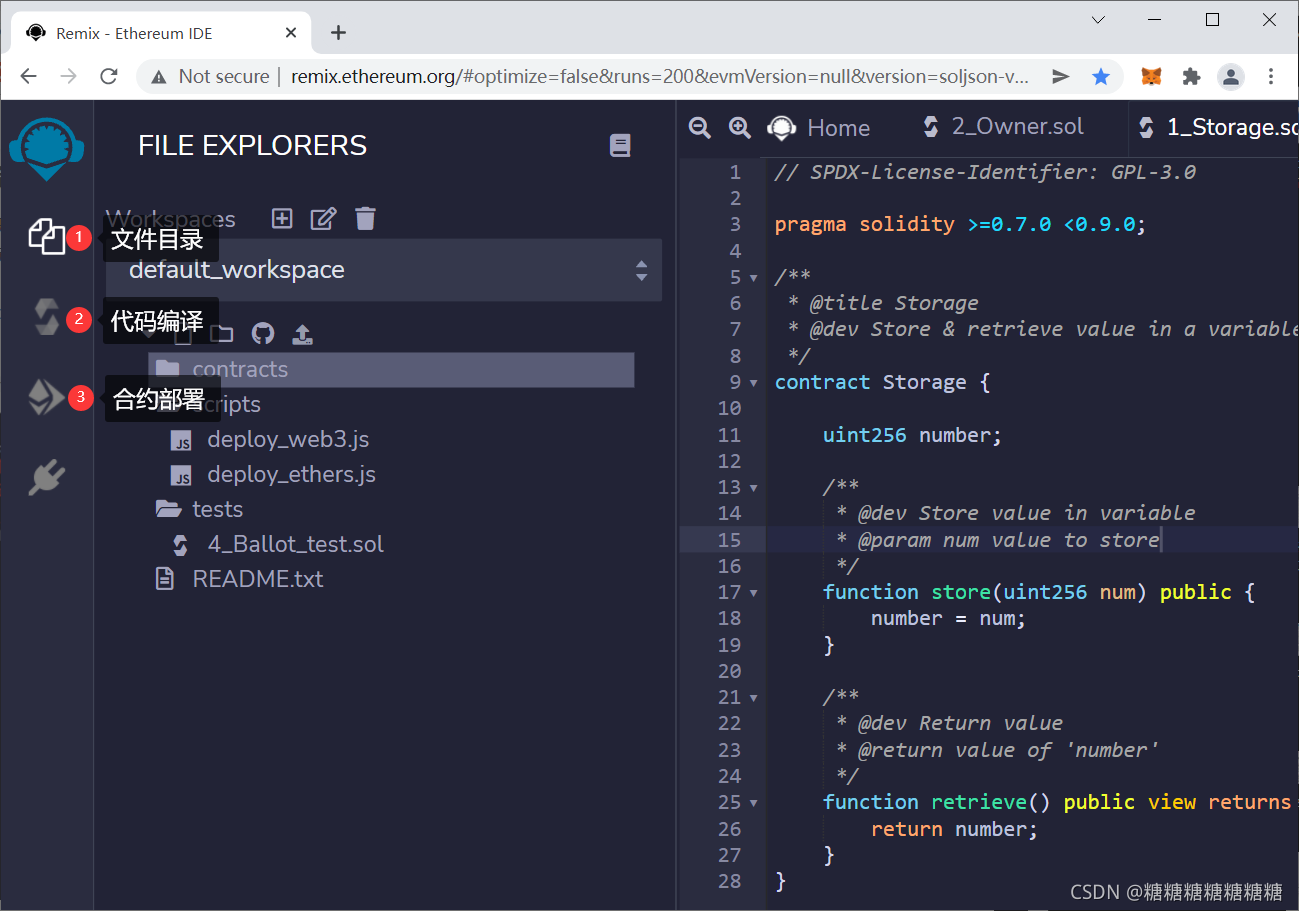Click the browser back button
The width and height of the screenshot is (1299, 911).
[x=28, y=76]
